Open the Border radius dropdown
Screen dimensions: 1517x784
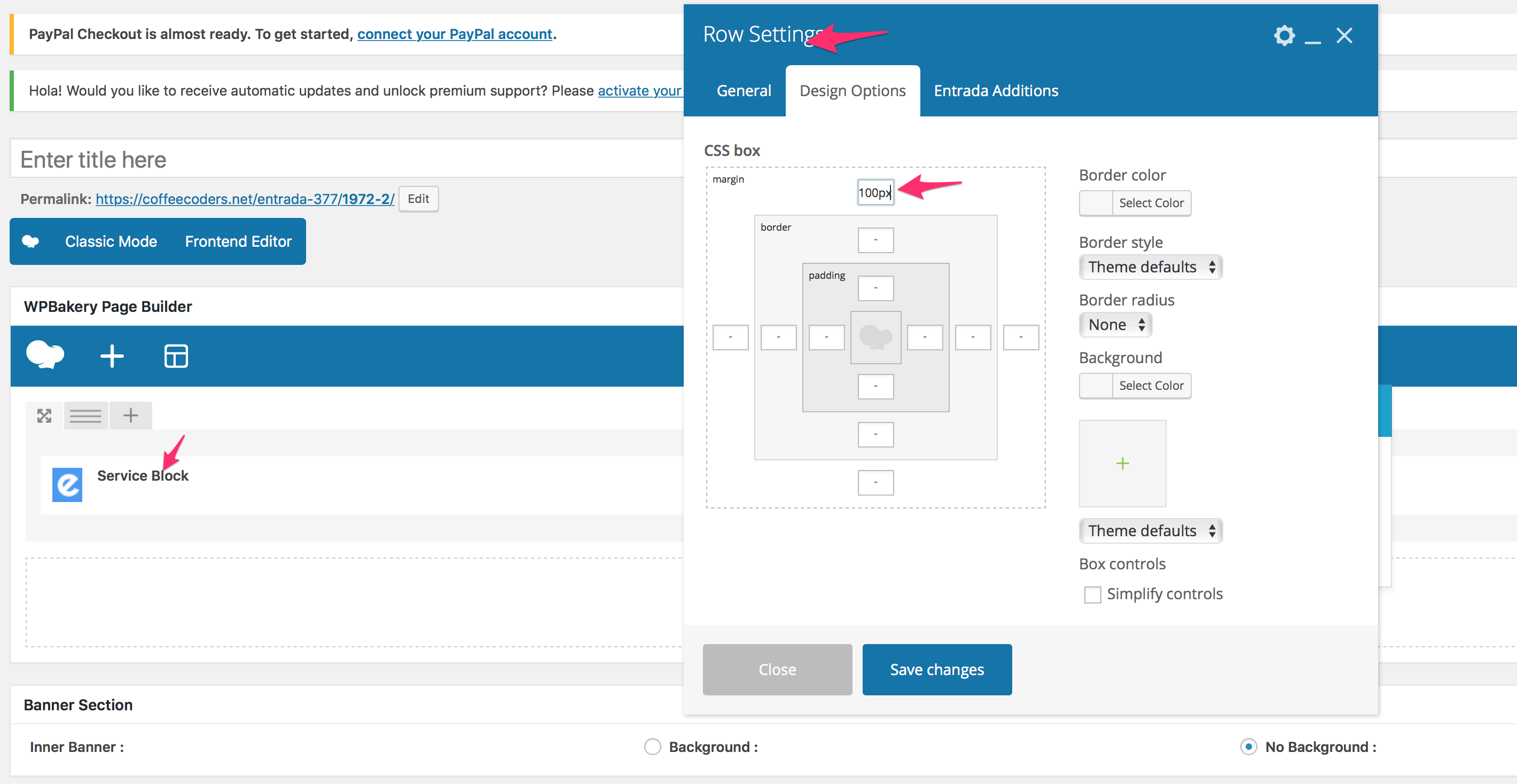pos(1115,325)
